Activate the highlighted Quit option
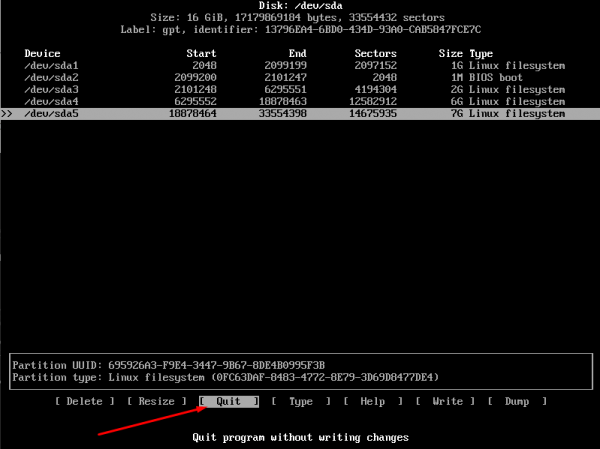The image size is (600, 449). pyautogui.click(x=229, y=401)
